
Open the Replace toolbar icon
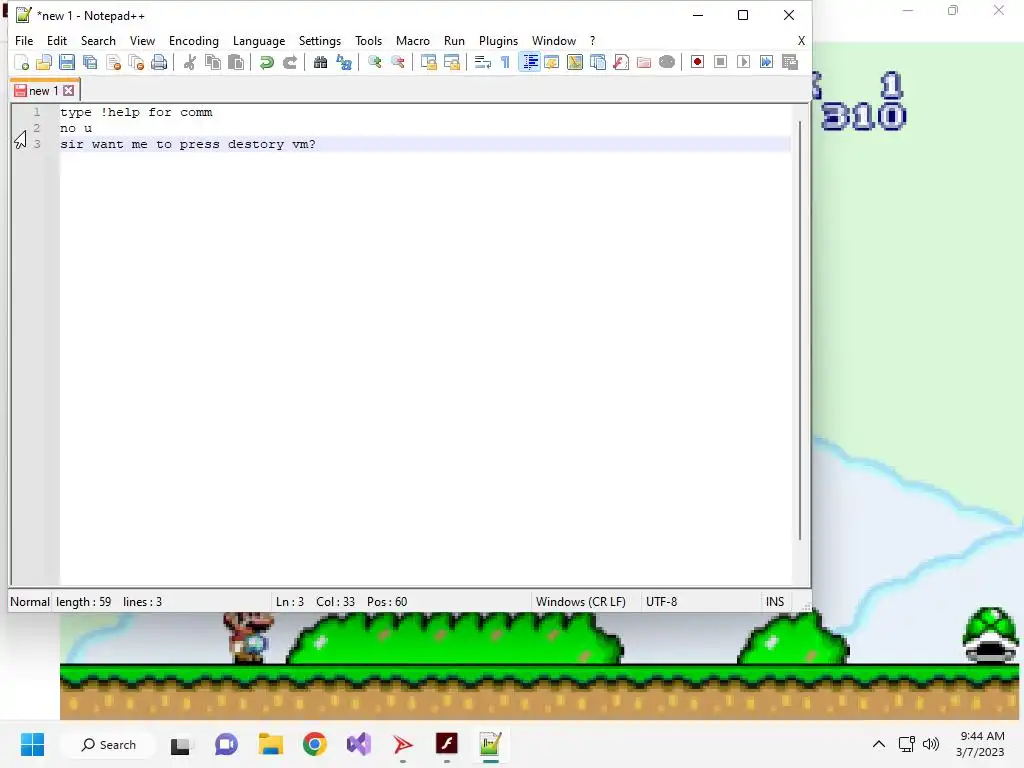coord(344,63)
